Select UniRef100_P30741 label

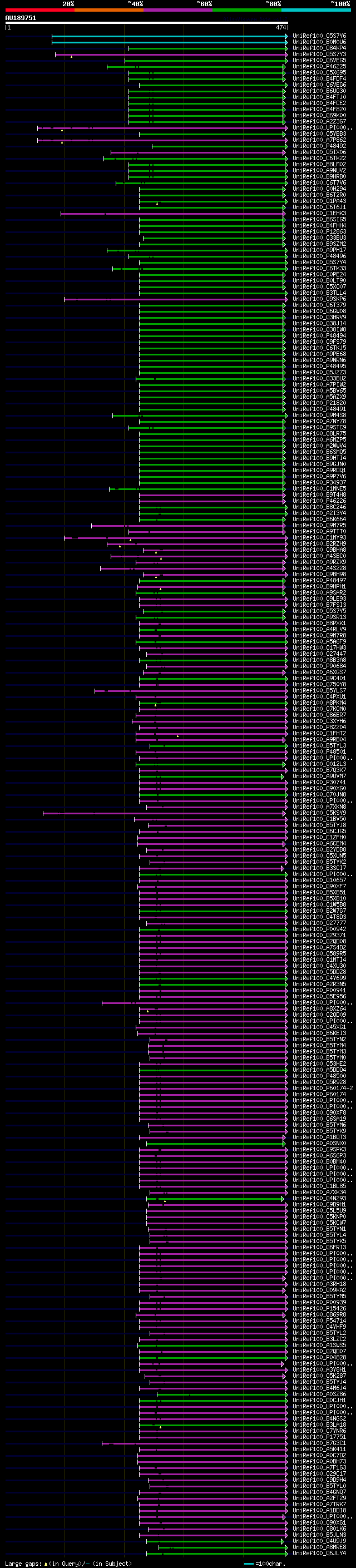pos(319,783)
